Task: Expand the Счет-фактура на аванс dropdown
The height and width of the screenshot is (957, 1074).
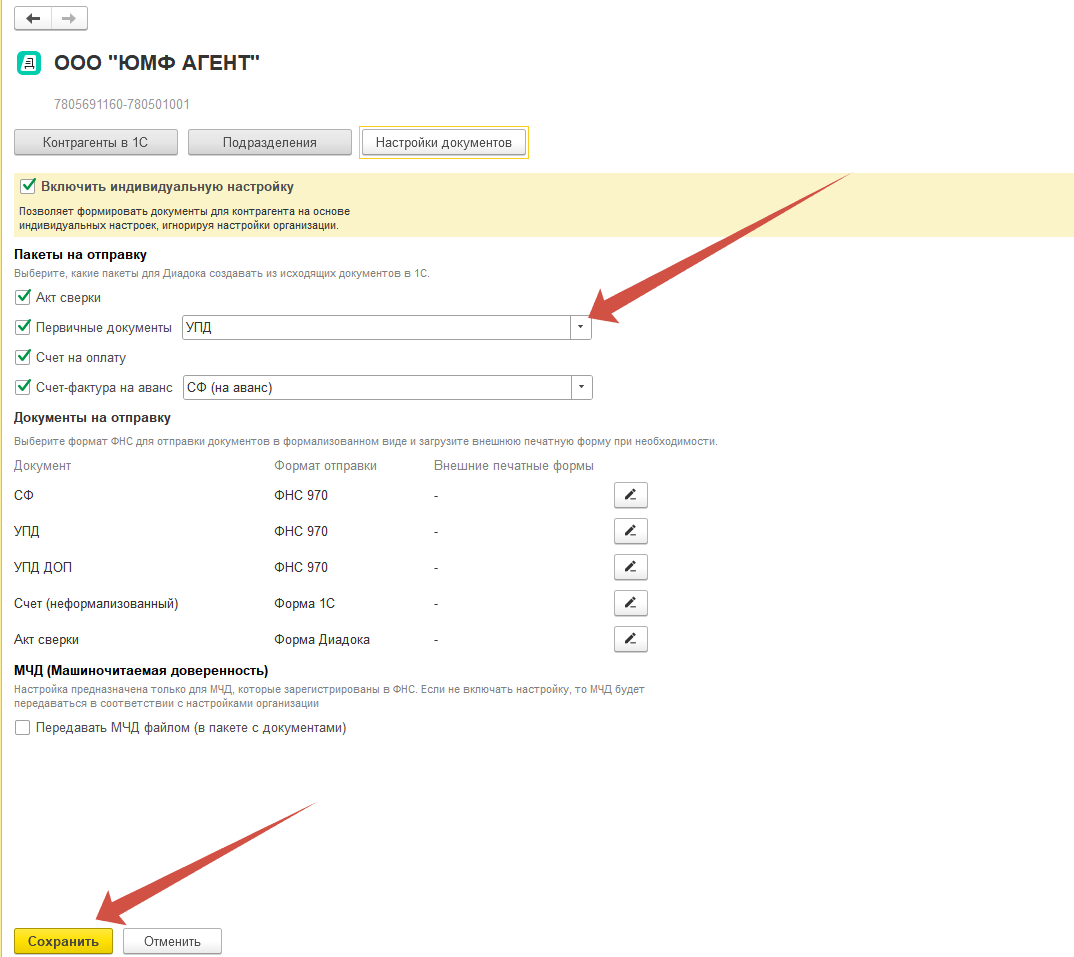Action: pos(581,387)
